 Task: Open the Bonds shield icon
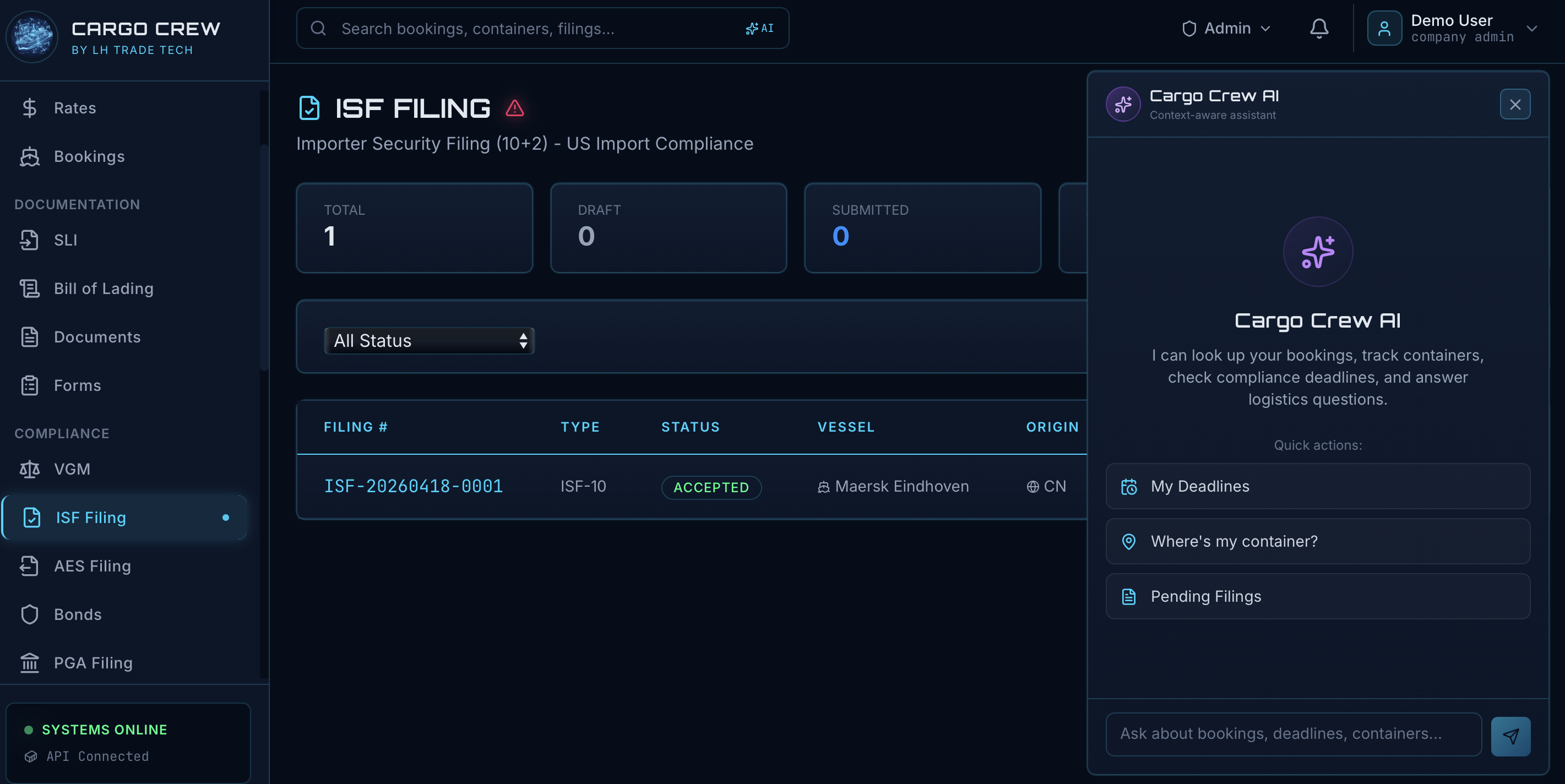[29, 614]
